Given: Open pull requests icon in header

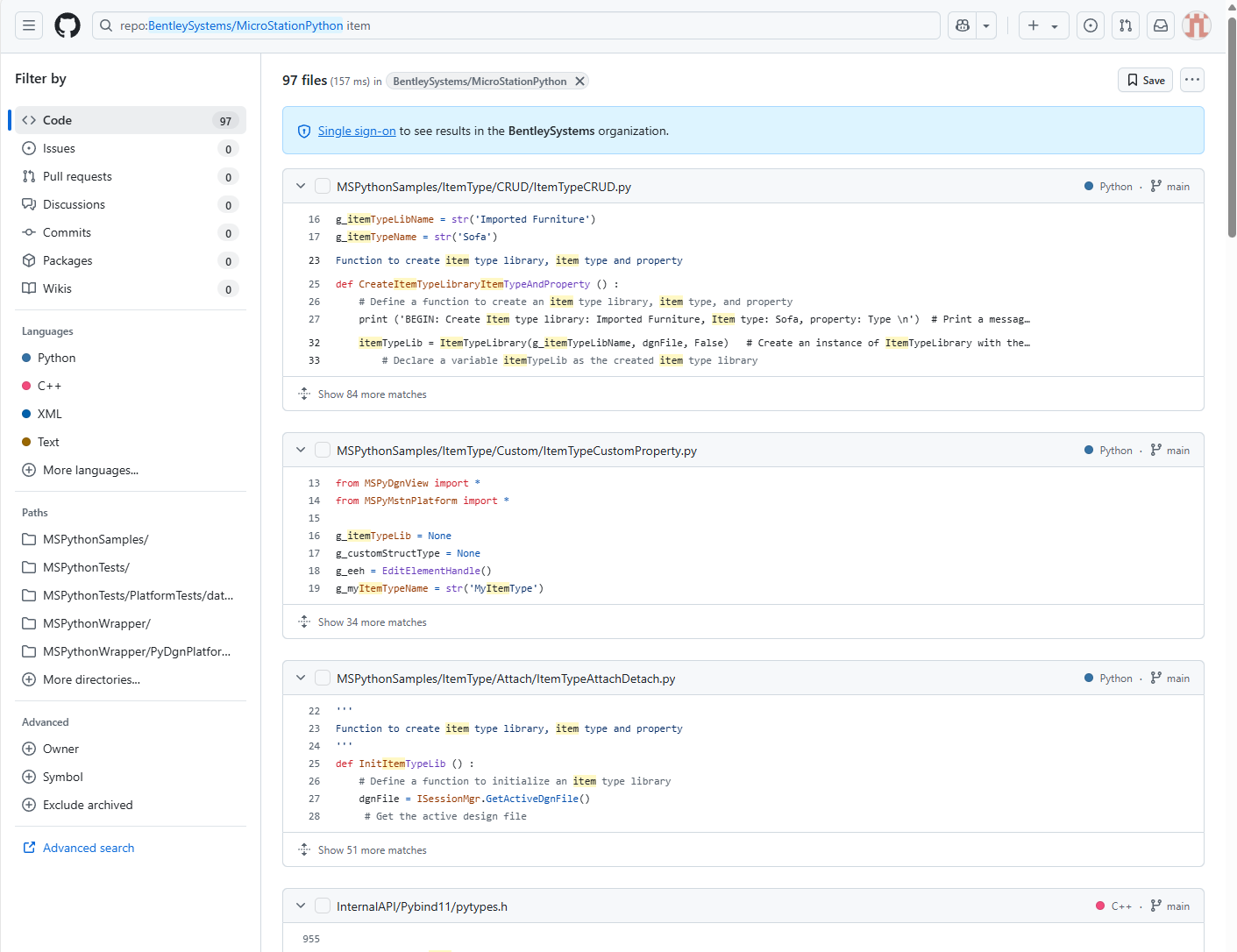Looking at the screenshot, I should pos(1126,25).
